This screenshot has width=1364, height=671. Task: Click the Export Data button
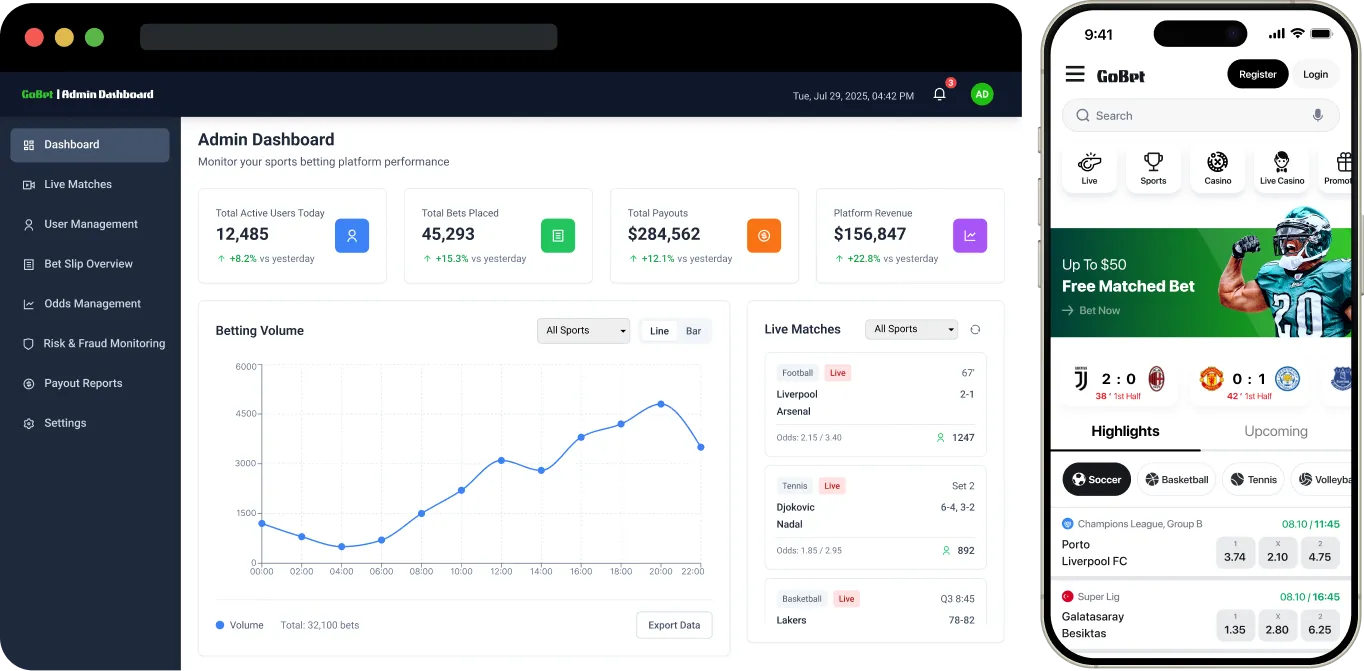coord(674,624)
